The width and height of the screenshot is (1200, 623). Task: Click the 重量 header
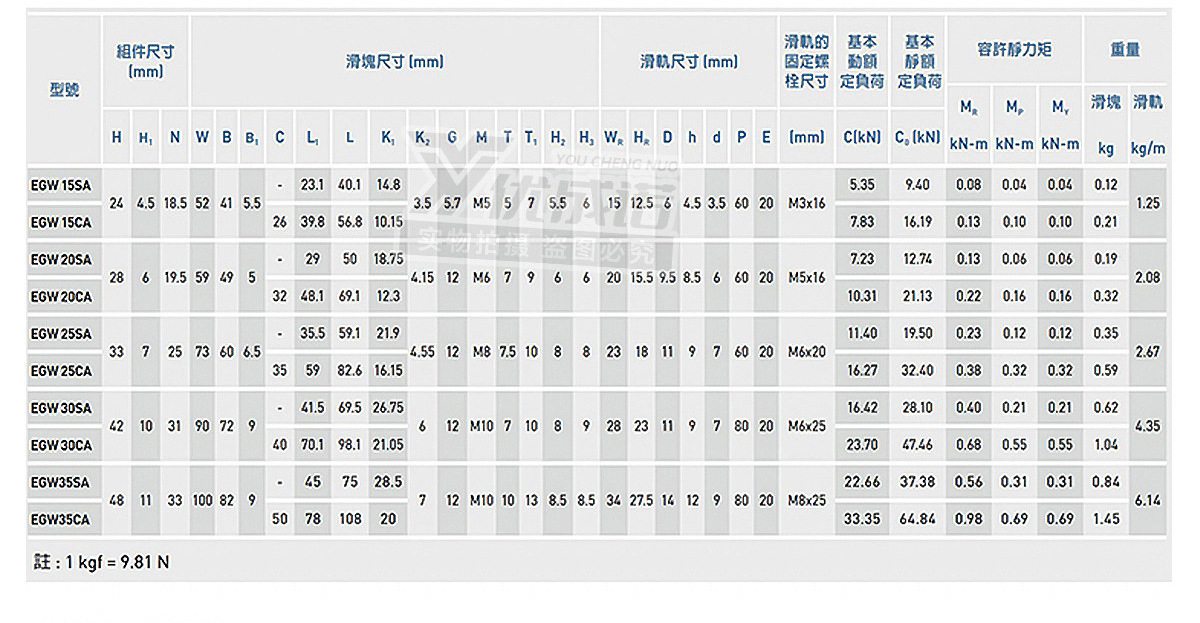[x=1125, y=49]
